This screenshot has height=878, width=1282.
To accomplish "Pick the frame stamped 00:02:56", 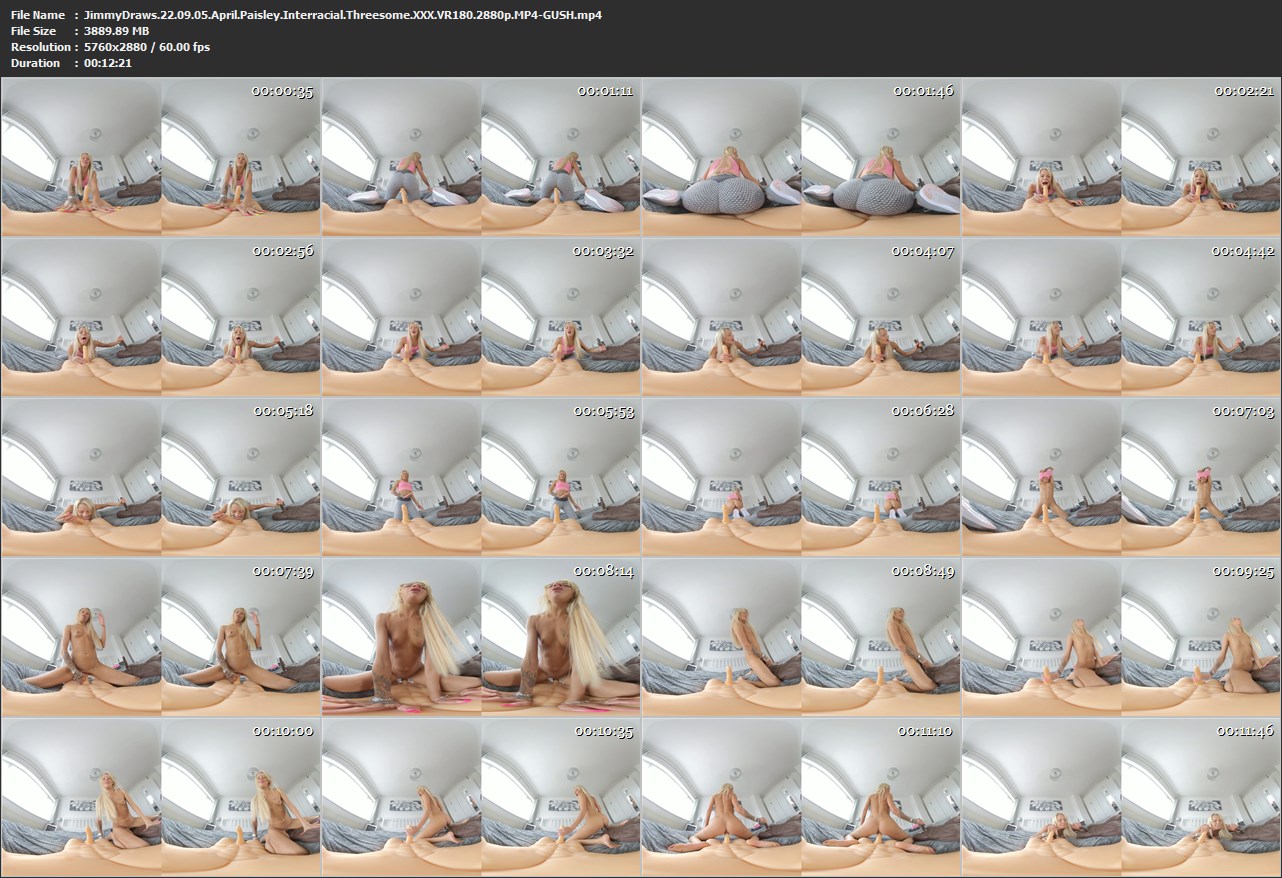I will [x=160, y=318].
